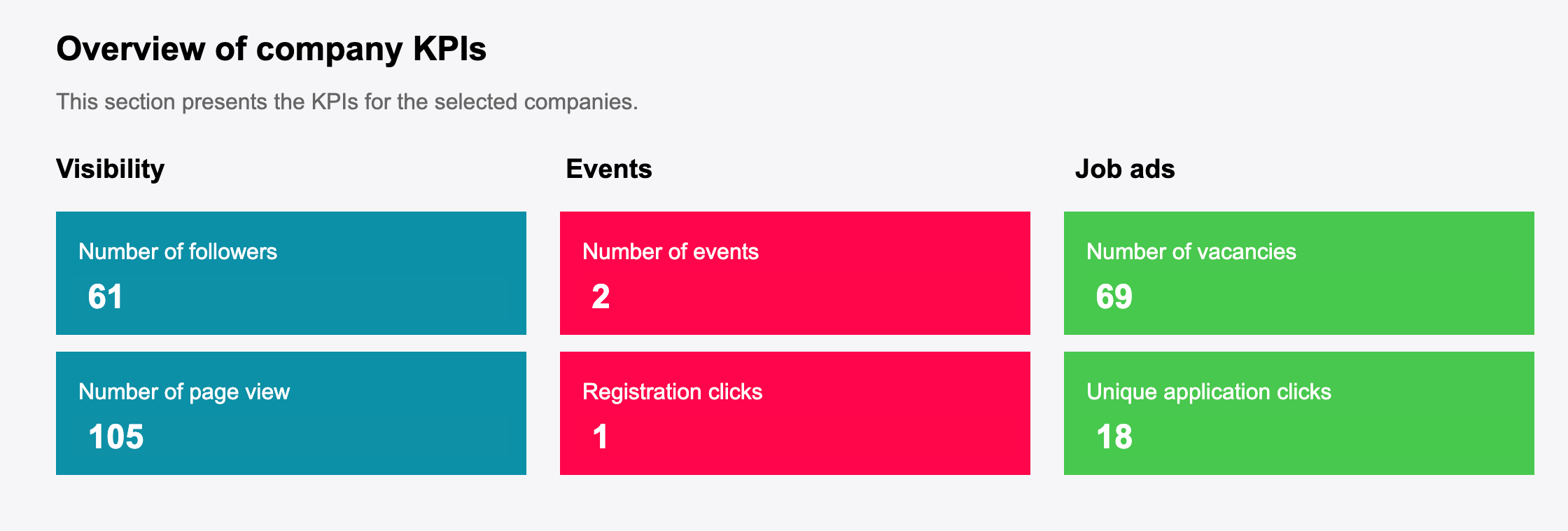Click the registration clicks value 1
The height and width of the screenshot is (531, 1568).
[600, 436]
